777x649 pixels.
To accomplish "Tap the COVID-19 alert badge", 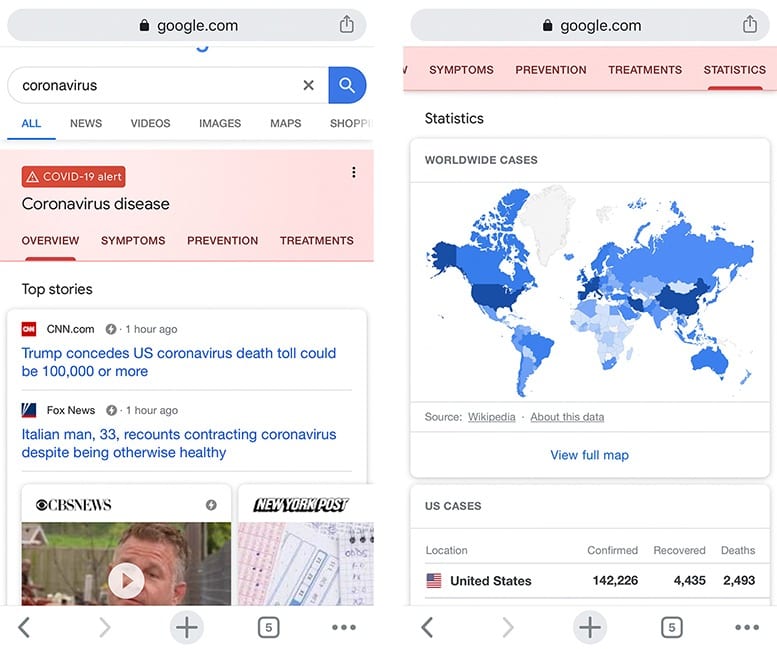I will [73, 176].
